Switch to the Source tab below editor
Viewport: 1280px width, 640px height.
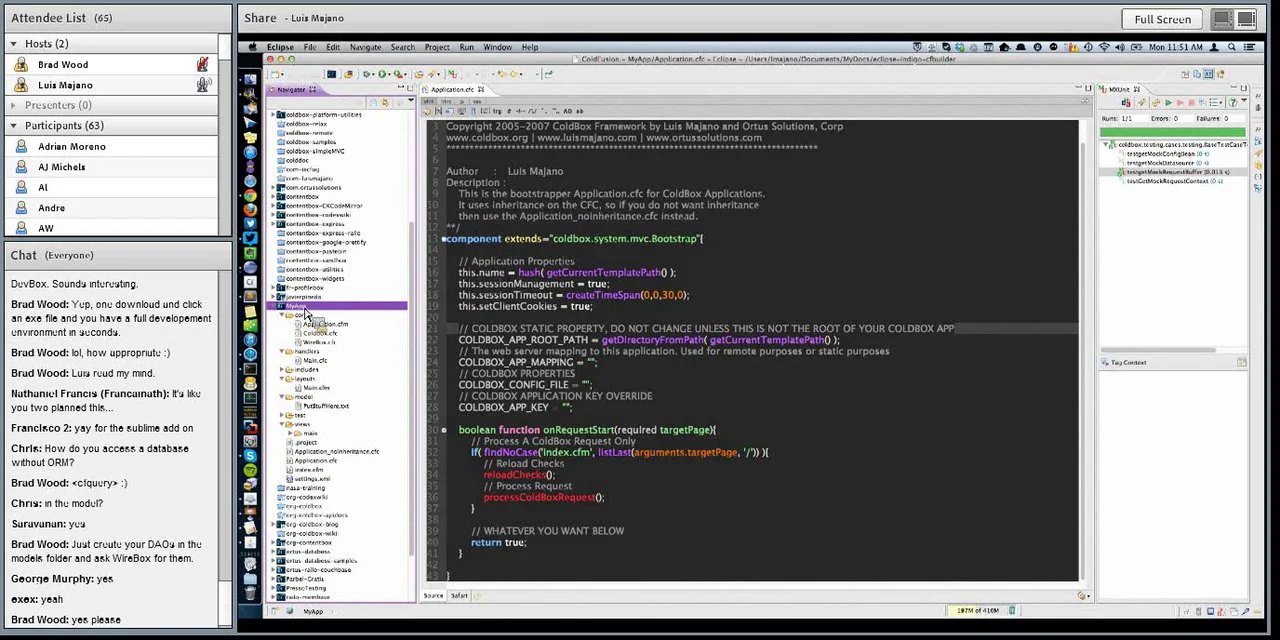tap(433, 596)
